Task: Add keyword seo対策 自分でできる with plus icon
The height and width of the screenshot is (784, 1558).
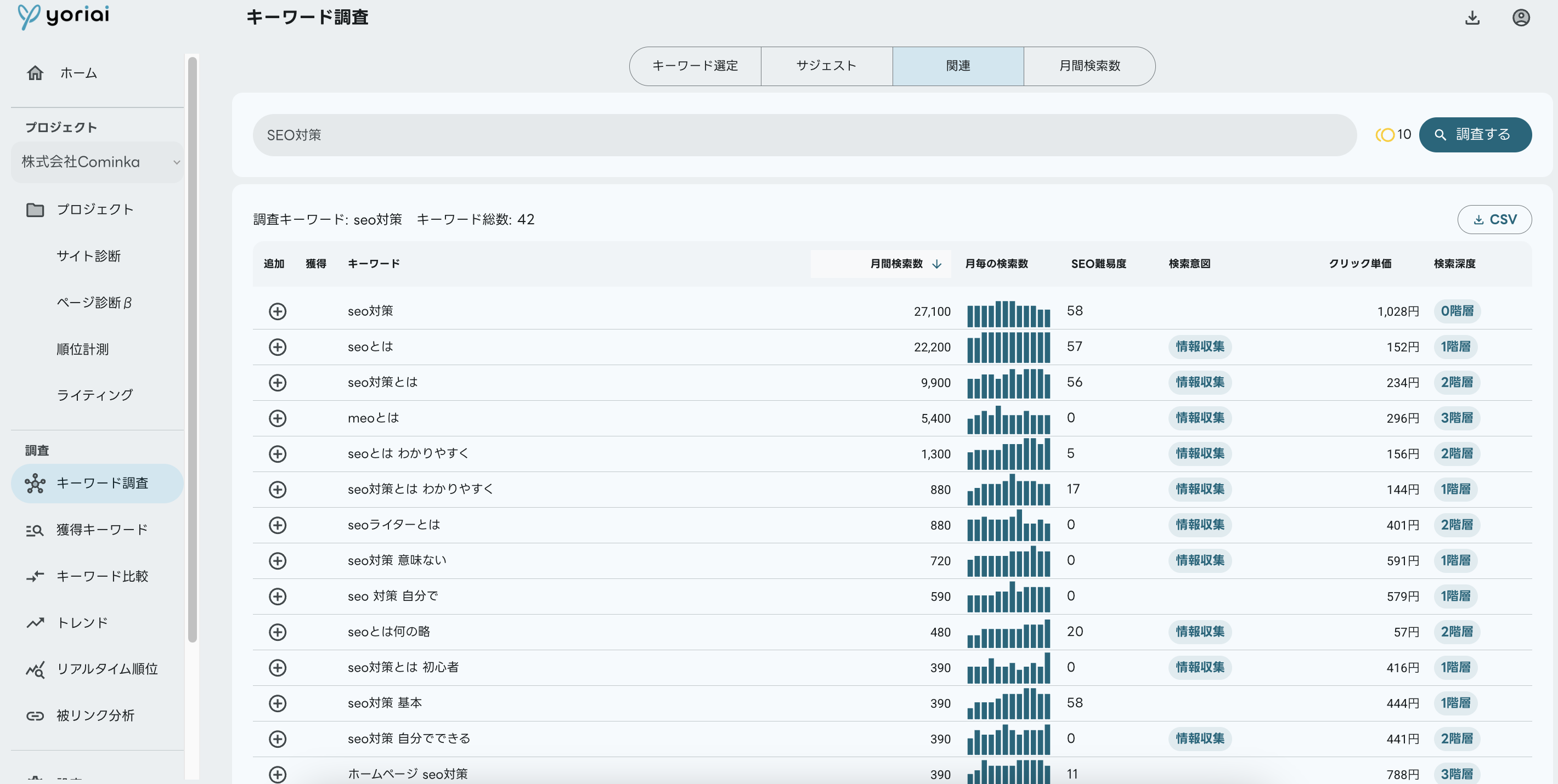Action: click(x=277, y=739)
